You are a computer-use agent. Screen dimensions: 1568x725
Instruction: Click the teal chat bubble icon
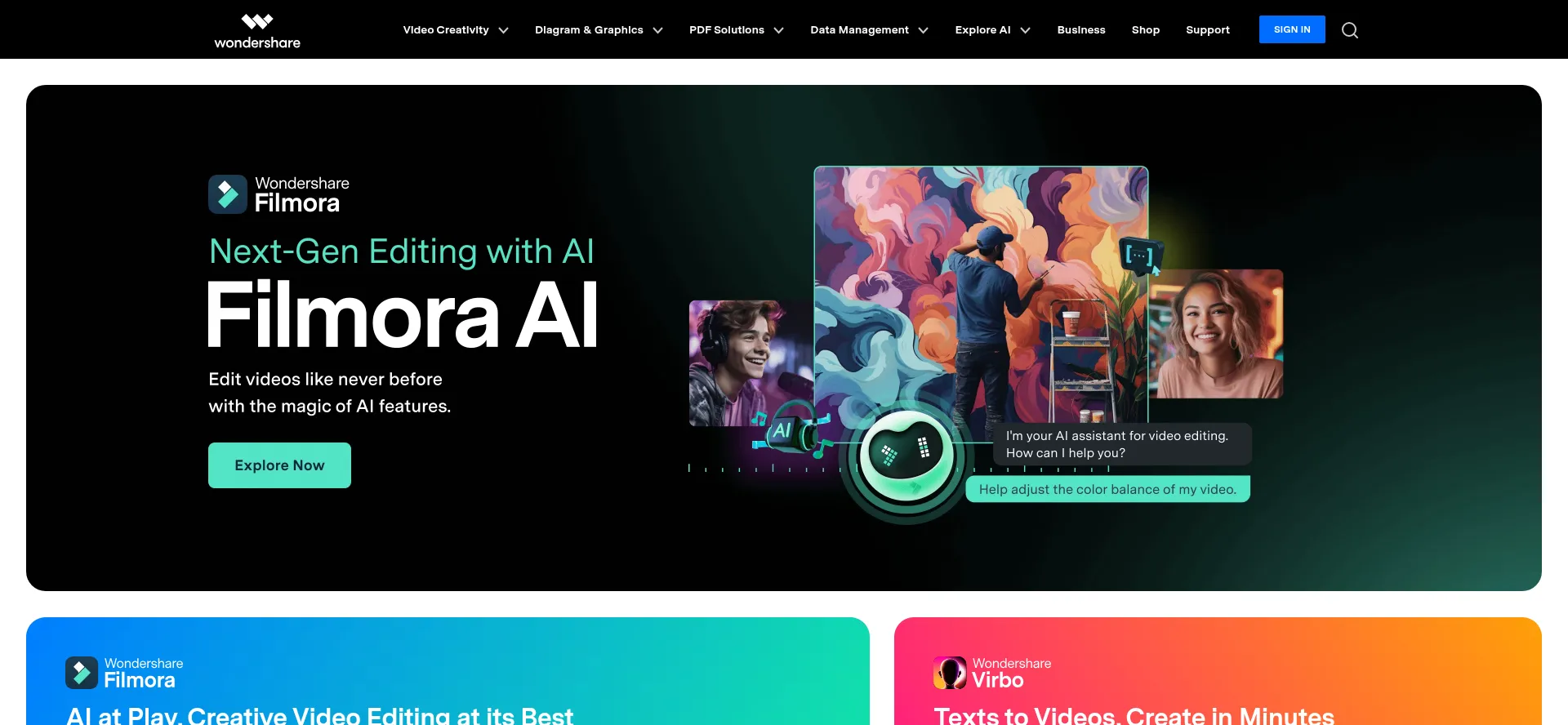pos(1140,256)
